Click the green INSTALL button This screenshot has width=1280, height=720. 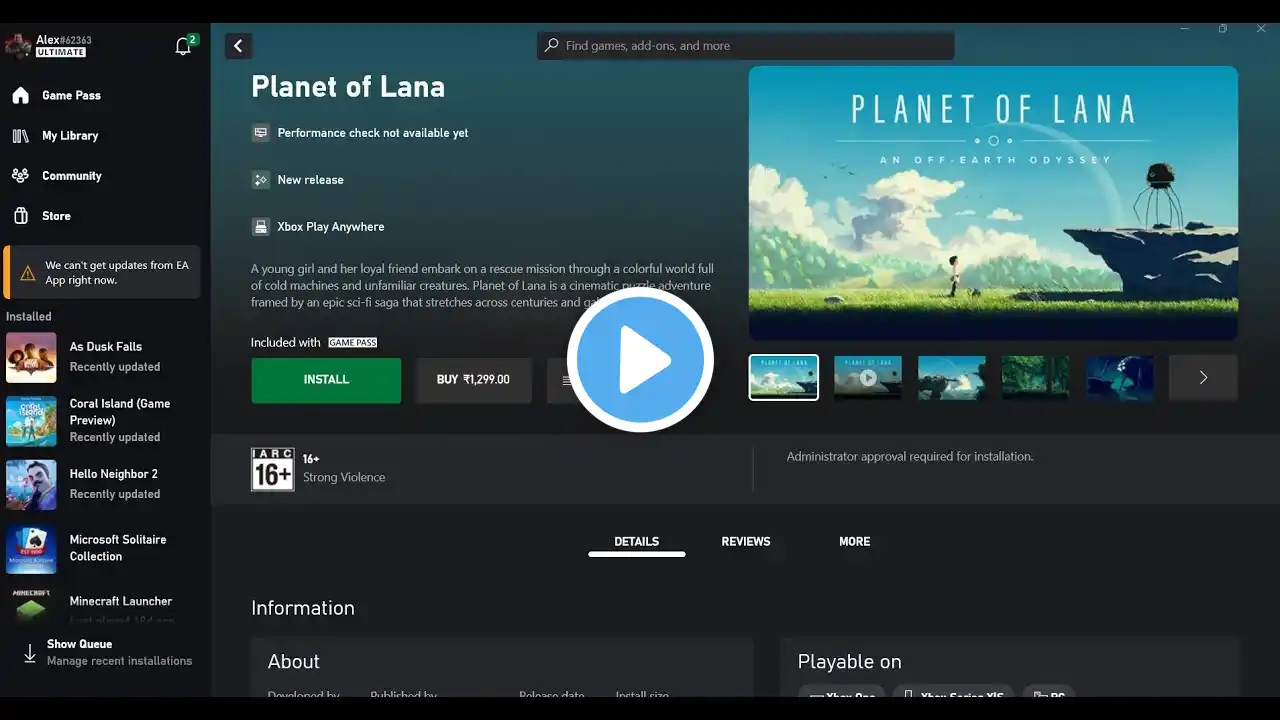326,380
